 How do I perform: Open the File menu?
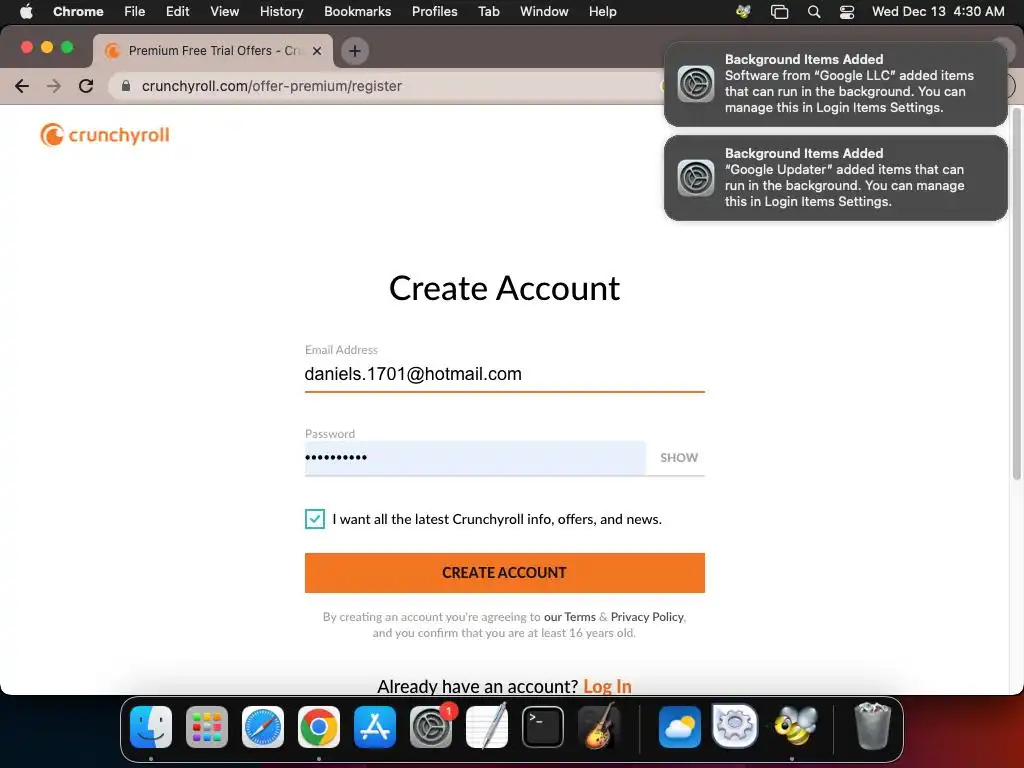(135, 11)
